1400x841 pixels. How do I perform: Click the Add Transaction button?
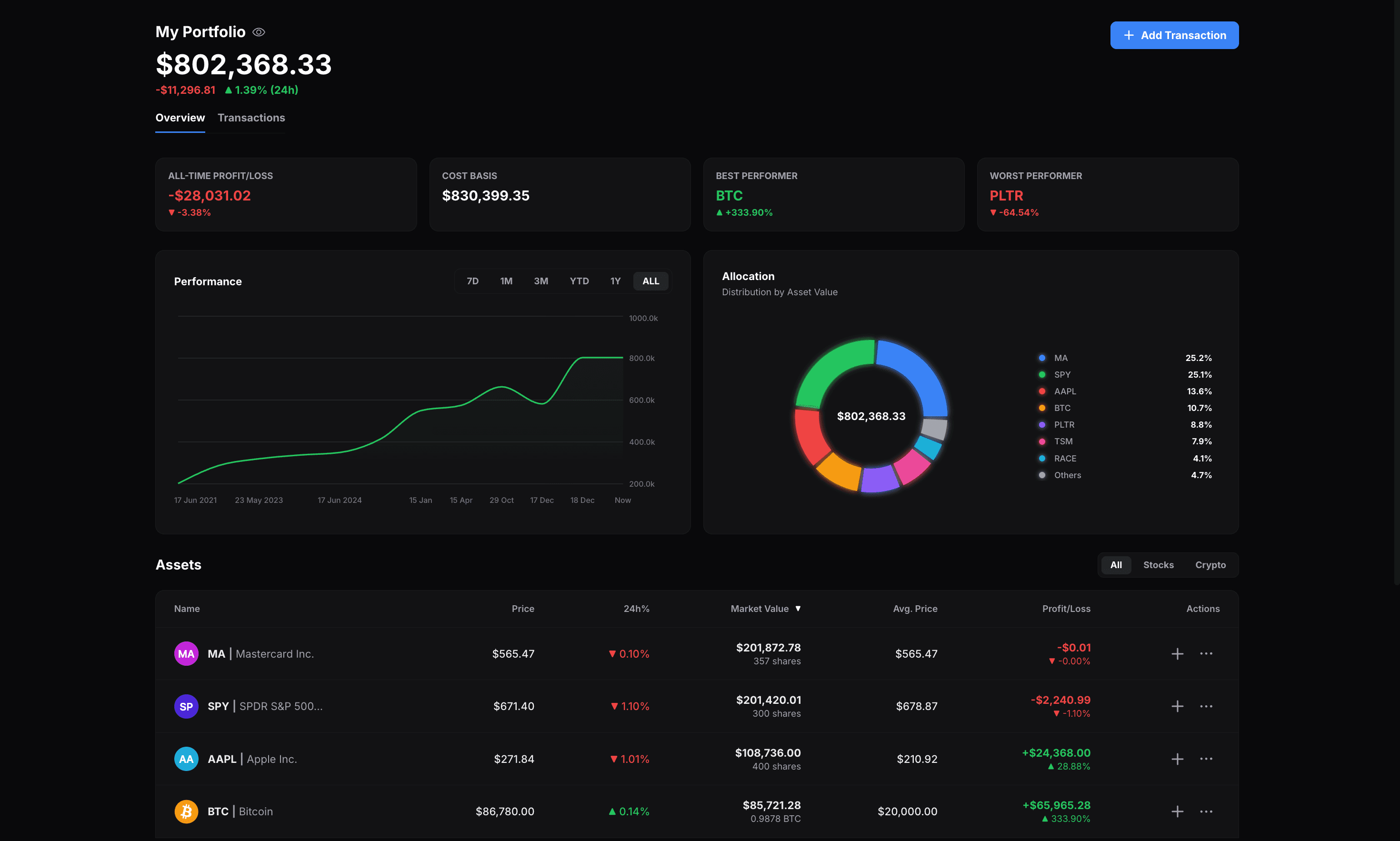(x=1174, y=35)
